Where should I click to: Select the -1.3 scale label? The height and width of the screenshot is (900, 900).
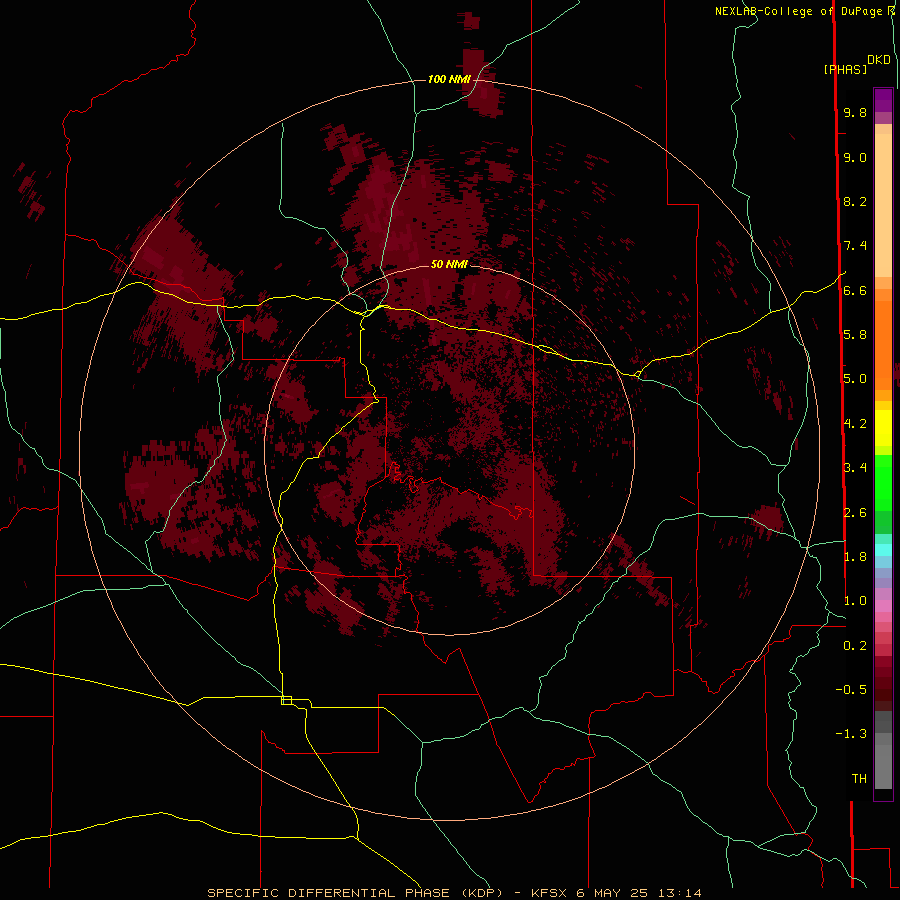[x=851, y=734]
